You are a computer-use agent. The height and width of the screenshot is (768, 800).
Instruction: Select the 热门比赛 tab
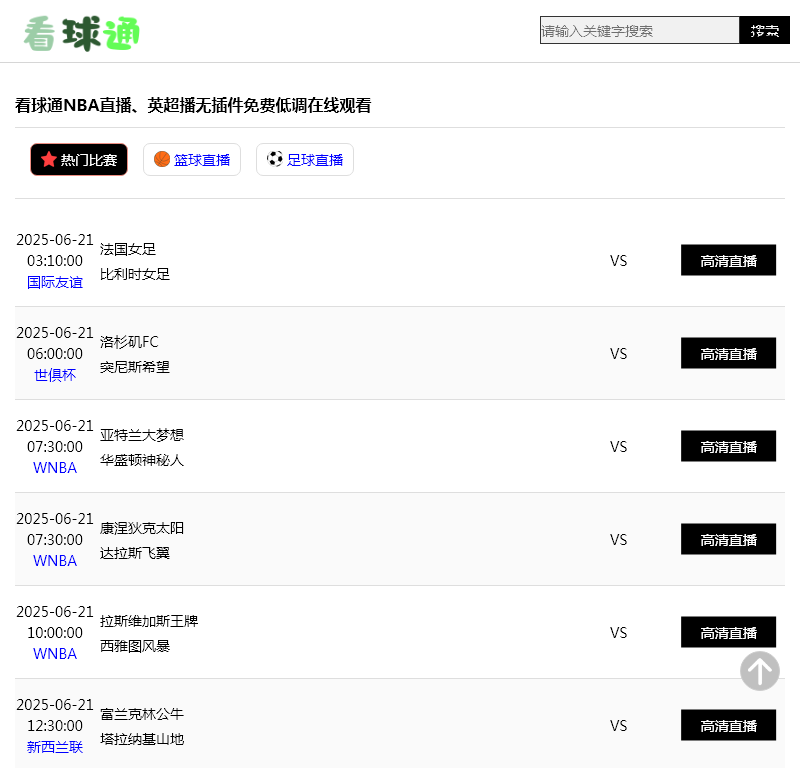tap(79, 159)
